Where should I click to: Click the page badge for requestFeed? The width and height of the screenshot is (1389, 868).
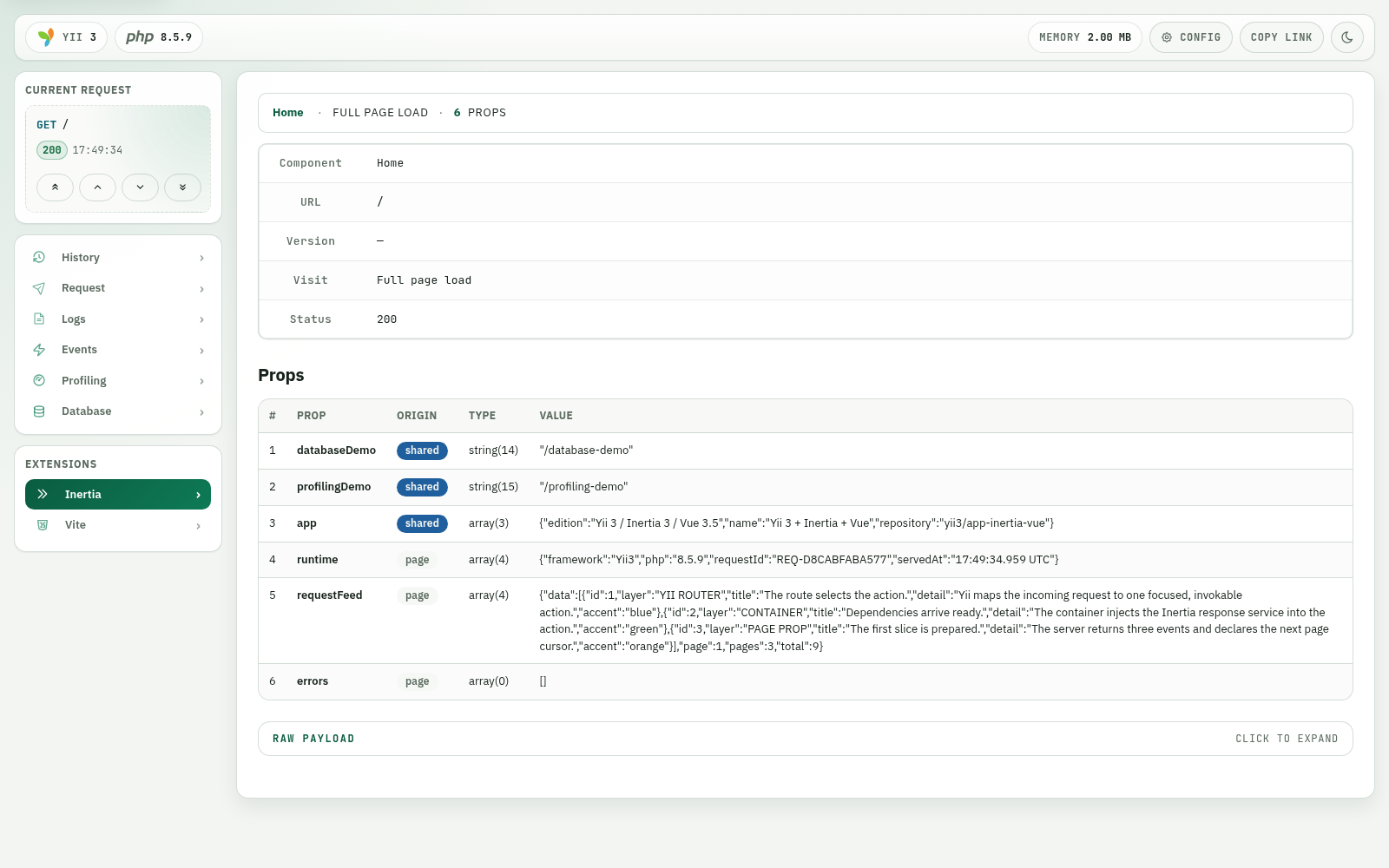click(418, 595)
